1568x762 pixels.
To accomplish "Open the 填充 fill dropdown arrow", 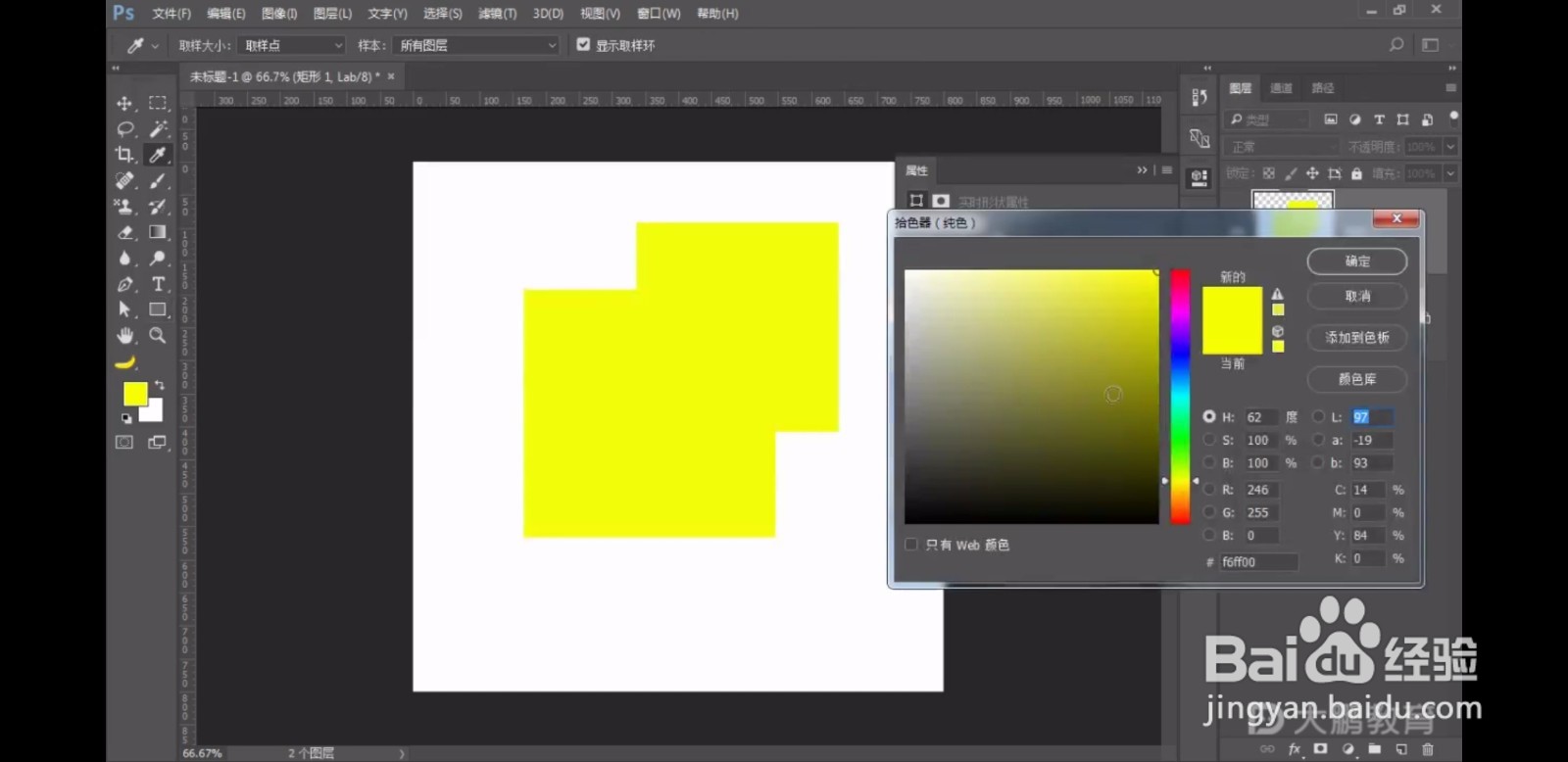I will click(1450, 173).
